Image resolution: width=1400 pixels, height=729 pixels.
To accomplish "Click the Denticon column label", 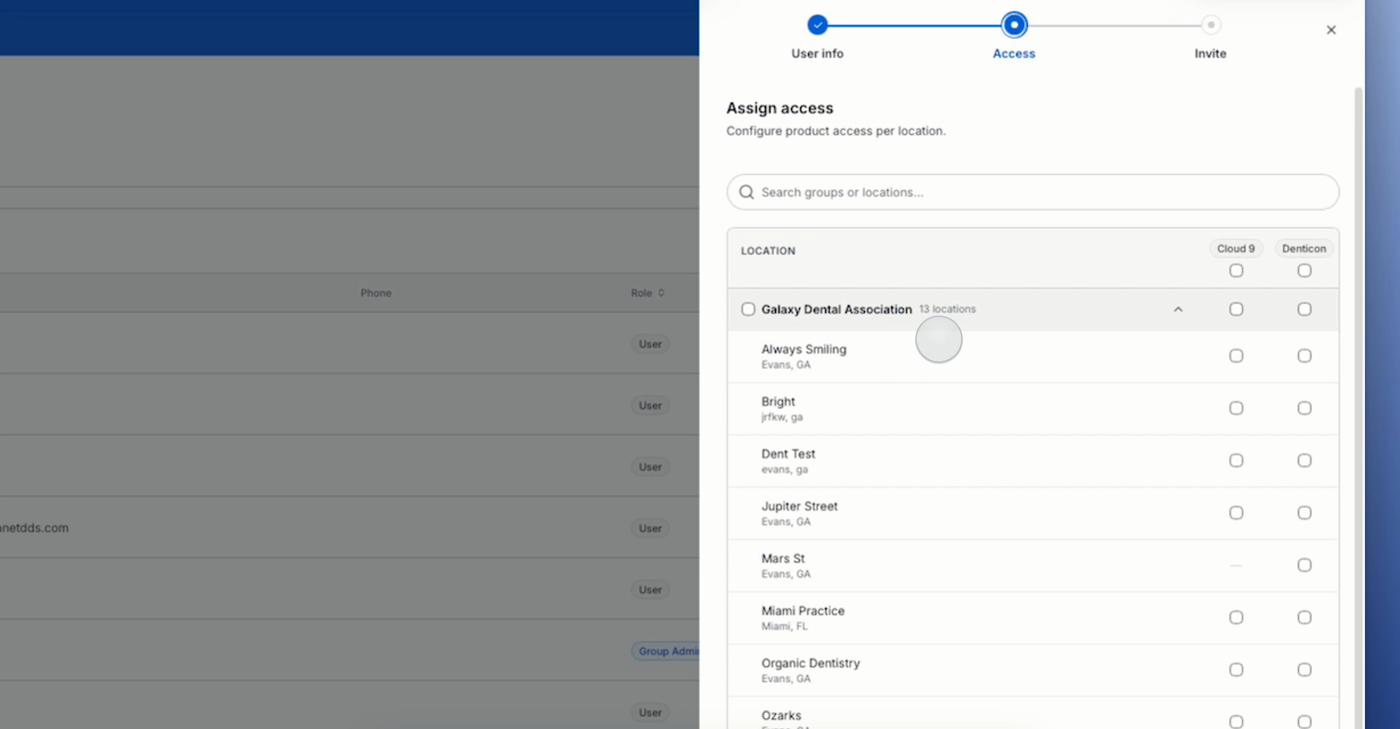I will [1304, 249].
